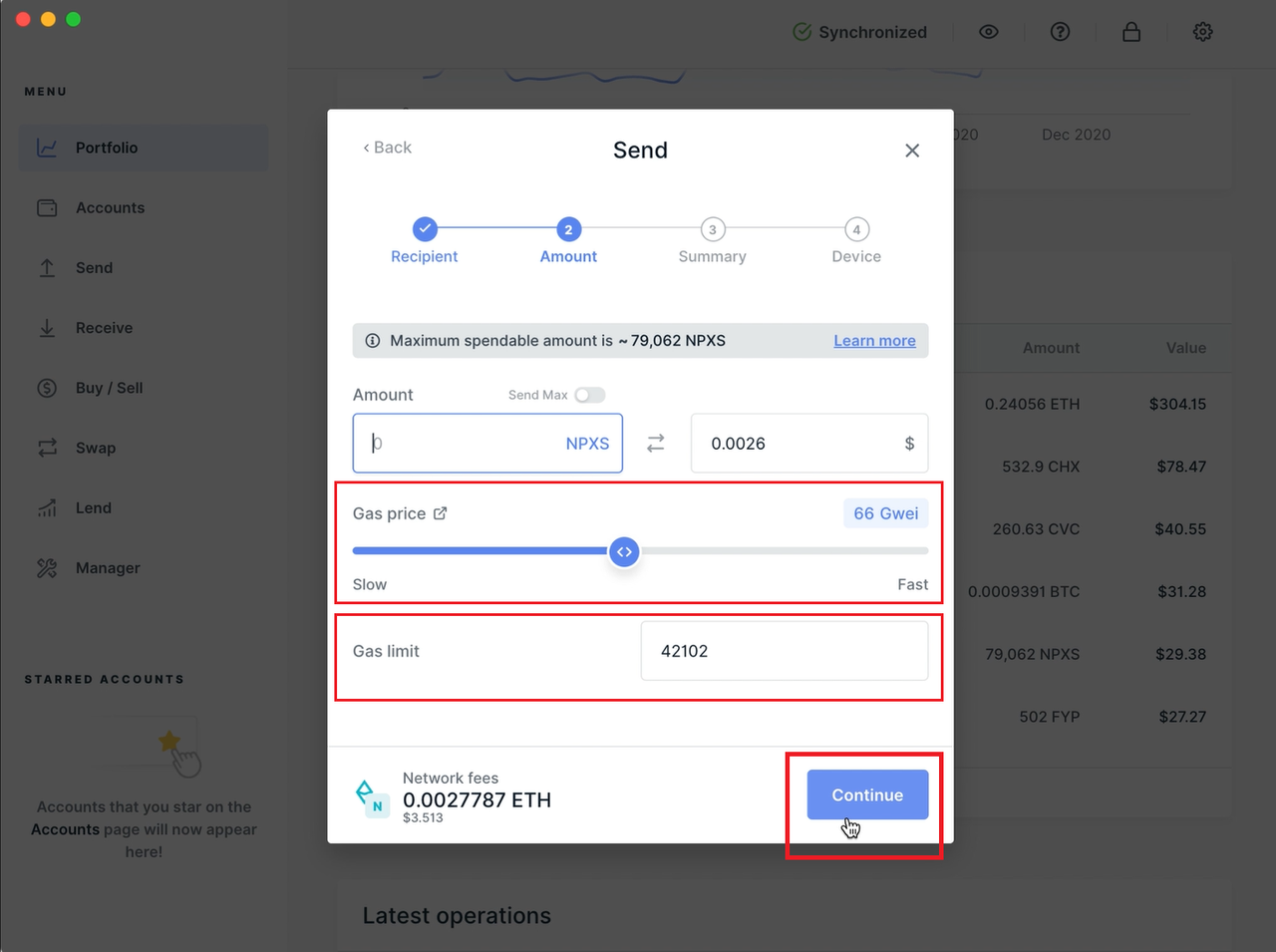Click the Summary step 3 circle
This screenshot has width=1276, height=952.
click(x=712, y=229)
